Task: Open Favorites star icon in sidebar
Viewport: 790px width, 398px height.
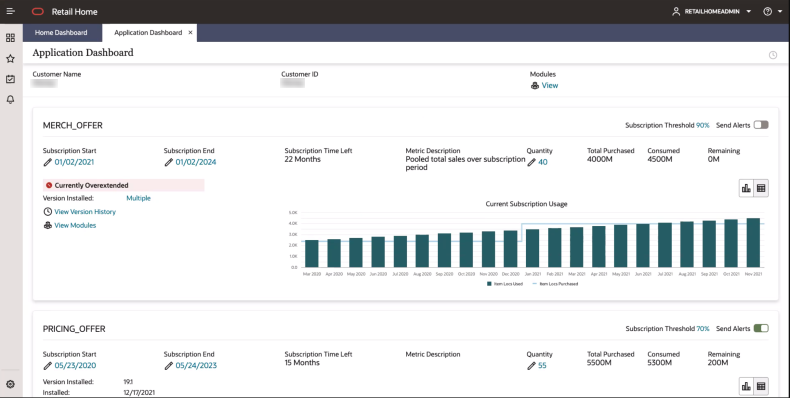Action: (10, 58)
